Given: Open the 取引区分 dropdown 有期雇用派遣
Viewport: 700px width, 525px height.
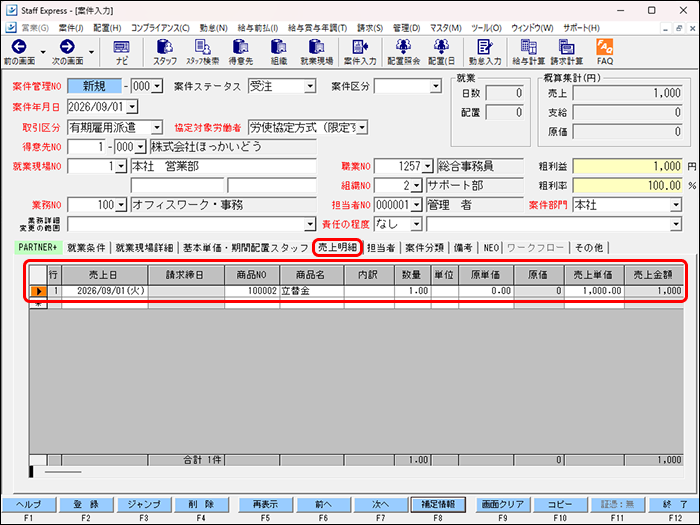Looking at the screenshot, I should pyautogui.click(x=157, y=128).
